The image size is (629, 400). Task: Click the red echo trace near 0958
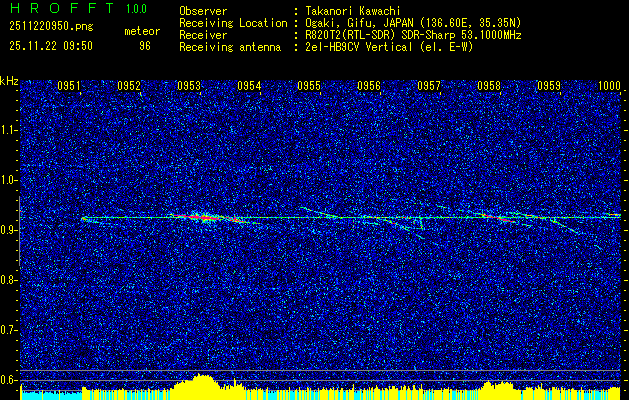tap(499, 218)
